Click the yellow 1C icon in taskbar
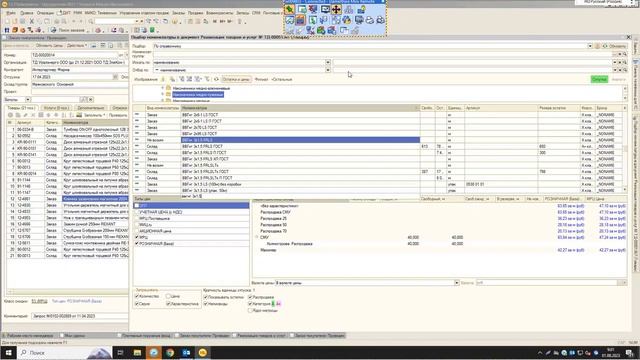This screenshot has width=640, height=360. tap(203, 352)
